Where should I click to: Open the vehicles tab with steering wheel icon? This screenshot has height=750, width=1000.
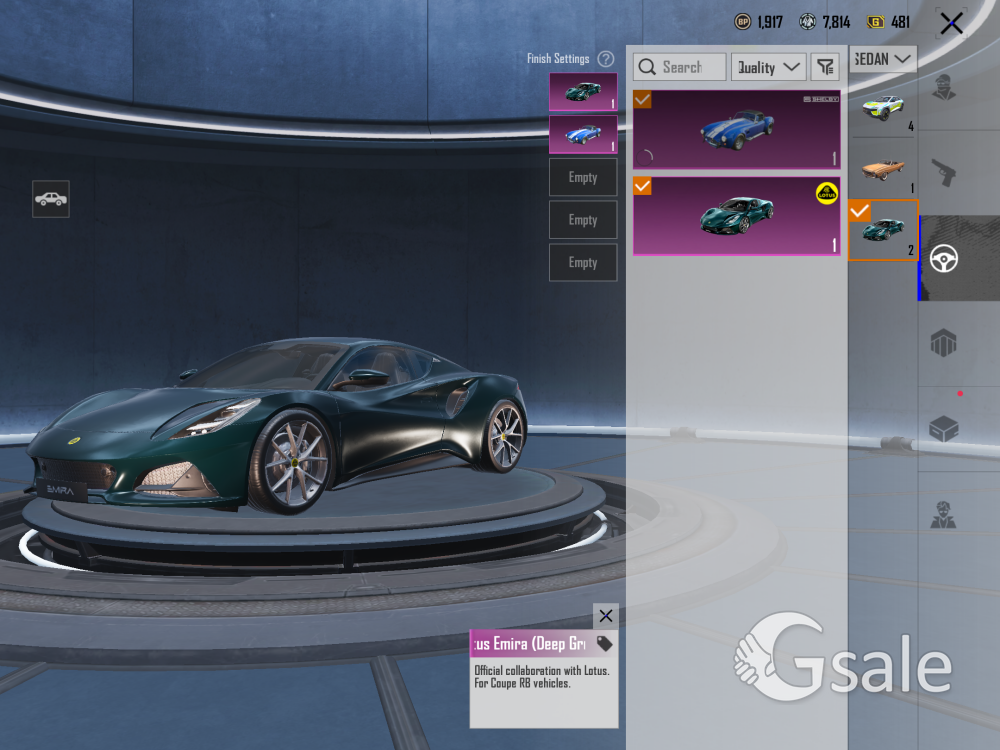point(943,259)
